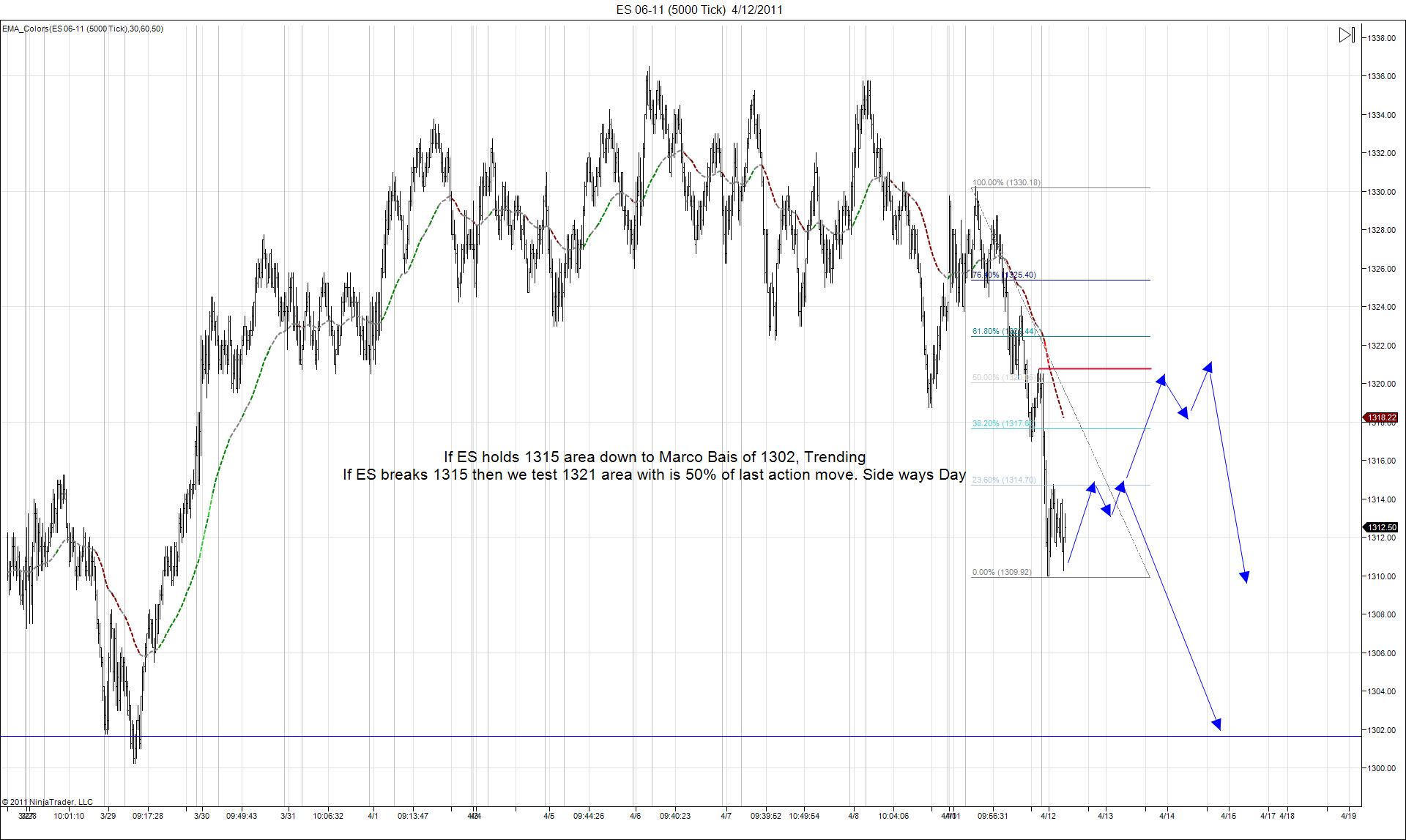Click the 1300.00 price axis label
This screenshot has width=1406, height=840.
click(1381, 768)
